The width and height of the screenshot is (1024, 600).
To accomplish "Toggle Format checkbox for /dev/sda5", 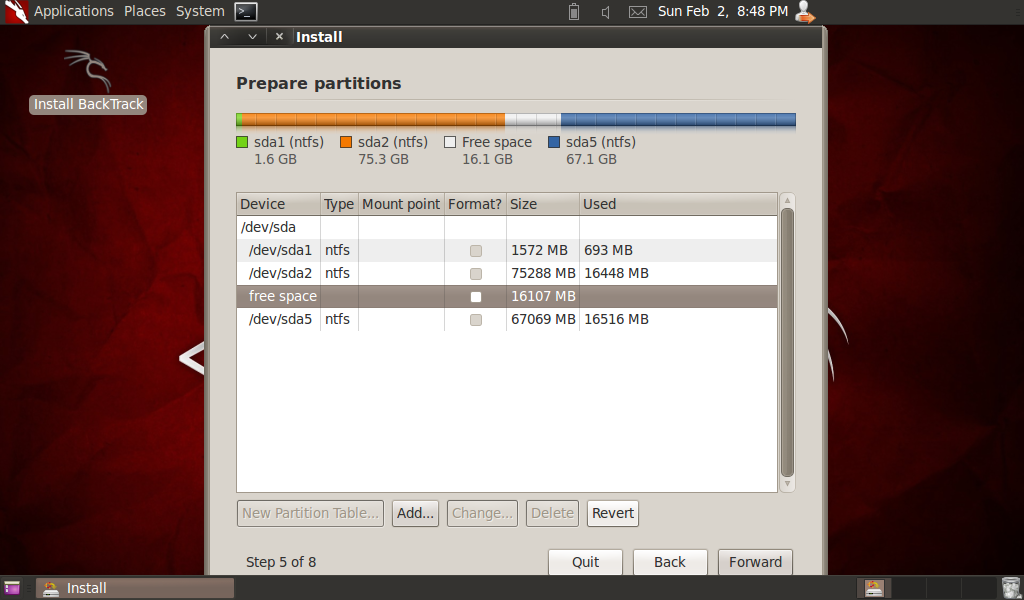I will coord(476,319).
